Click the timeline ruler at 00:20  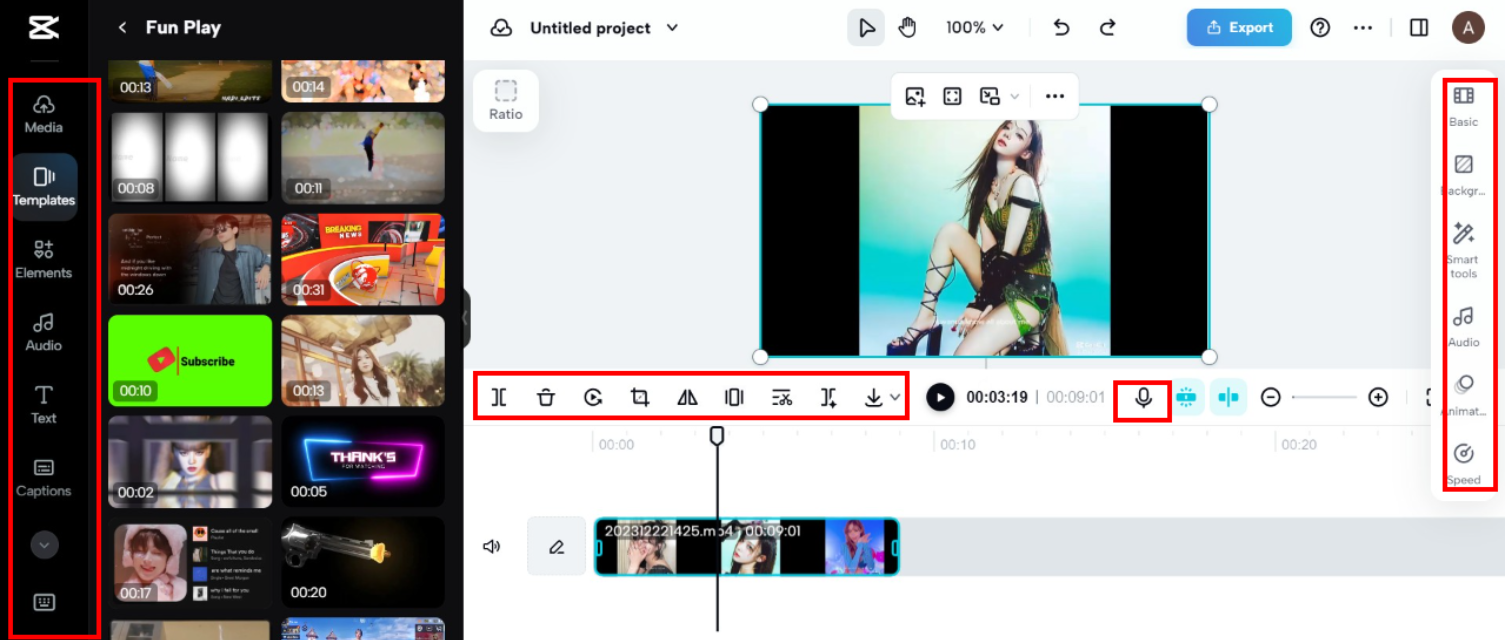click(1298, 444)
